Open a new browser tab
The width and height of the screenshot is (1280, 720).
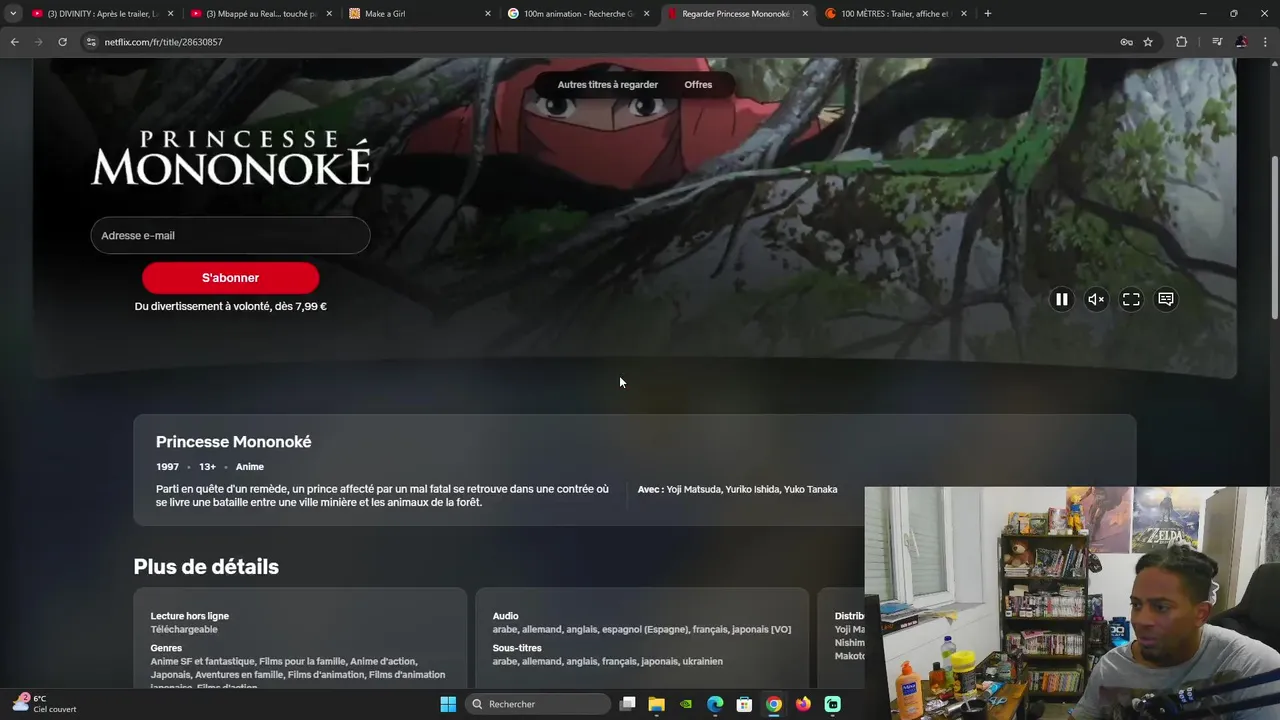[988, 14]
